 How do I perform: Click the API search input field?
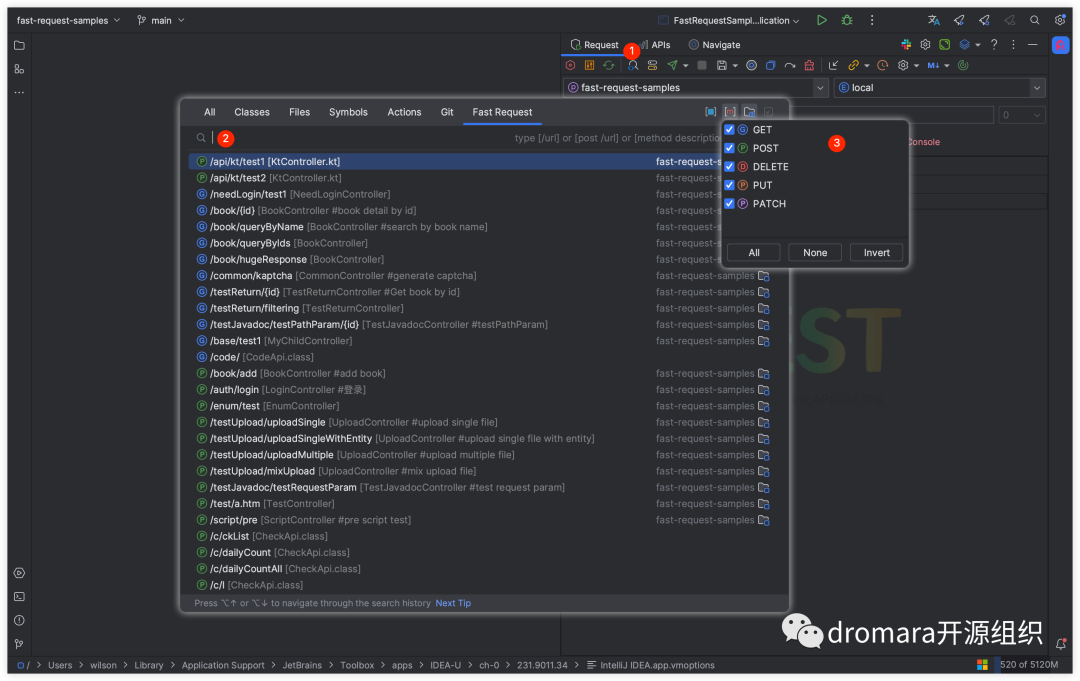[455, 138]
